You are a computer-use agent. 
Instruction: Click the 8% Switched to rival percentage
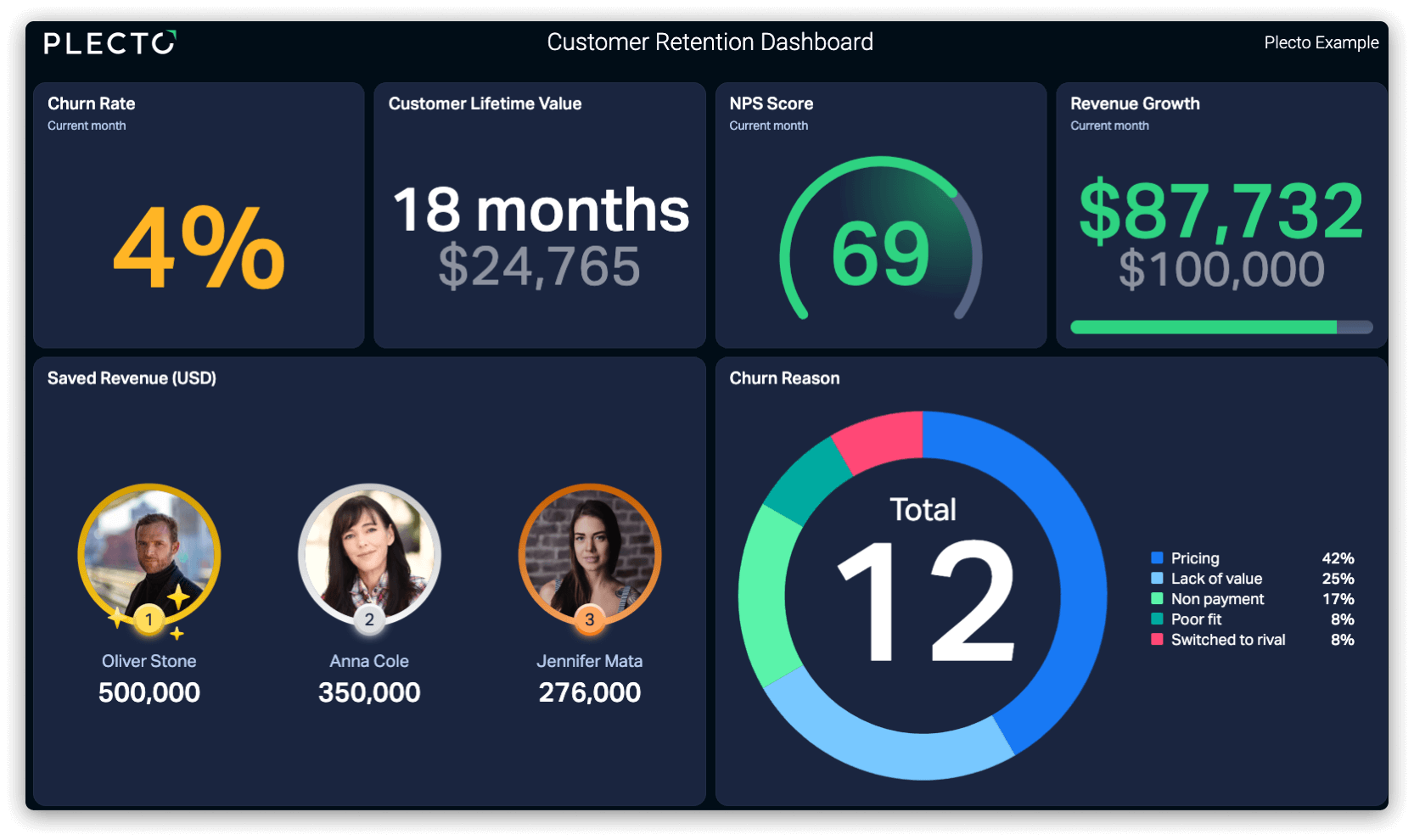click(x=1342, y=640)
